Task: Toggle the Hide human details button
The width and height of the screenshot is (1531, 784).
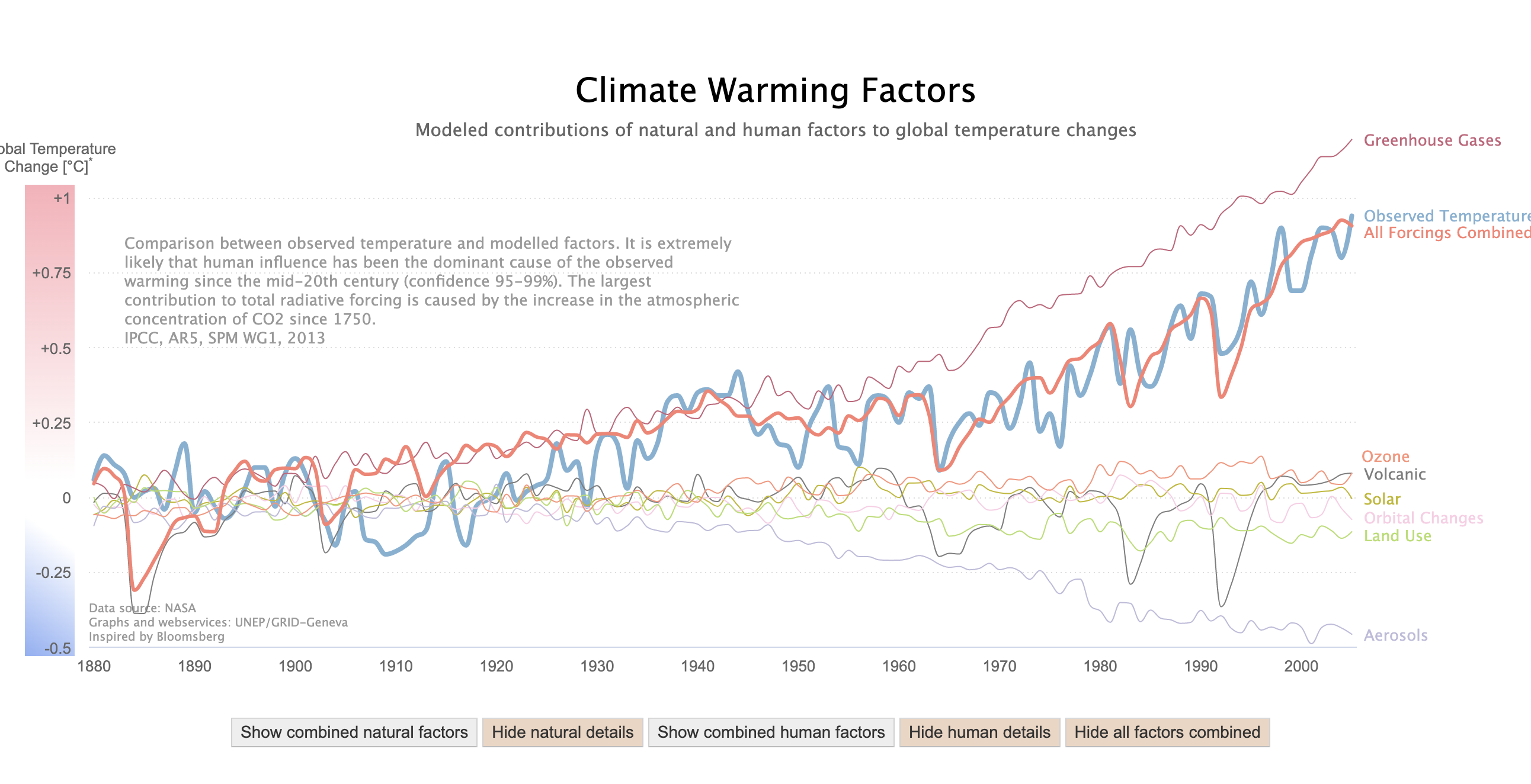Action: (x=979, y=732)
